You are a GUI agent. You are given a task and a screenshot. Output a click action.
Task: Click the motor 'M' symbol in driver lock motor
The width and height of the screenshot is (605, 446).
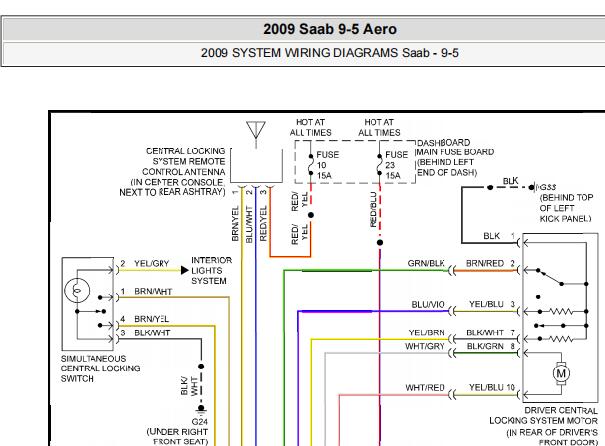[561, 373]
